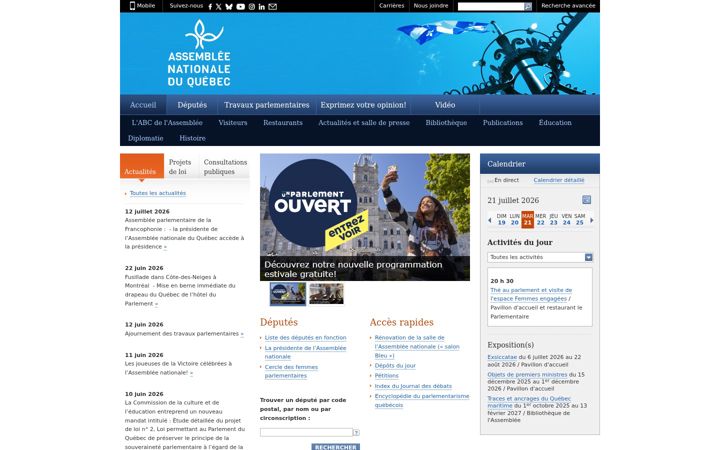Image resolution: width=720 pixels, height=450 pixels.
Task: Select Samedi 25 in the calendar
Action: pos(579,219)
